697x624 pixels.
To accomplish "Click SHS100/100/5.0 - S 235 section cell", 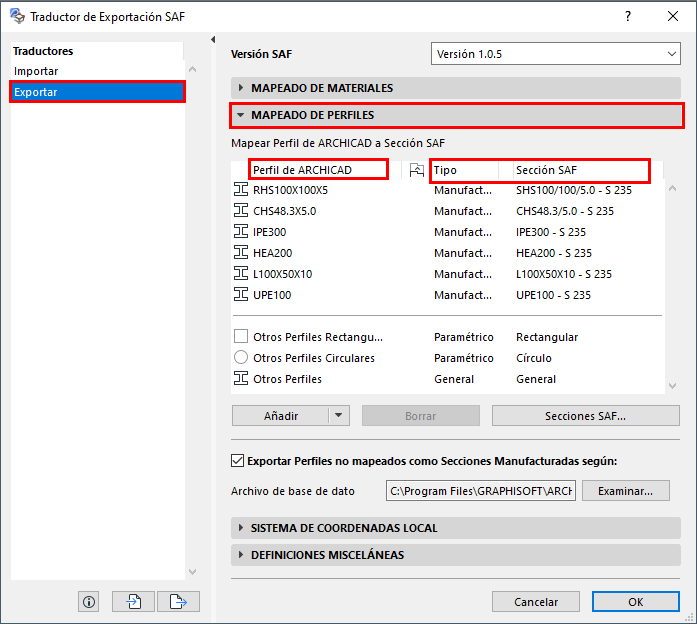I will coord(574,190).
